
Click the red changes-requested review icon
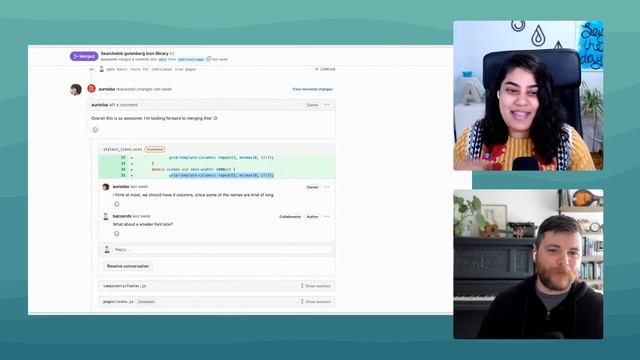point(91,89)
